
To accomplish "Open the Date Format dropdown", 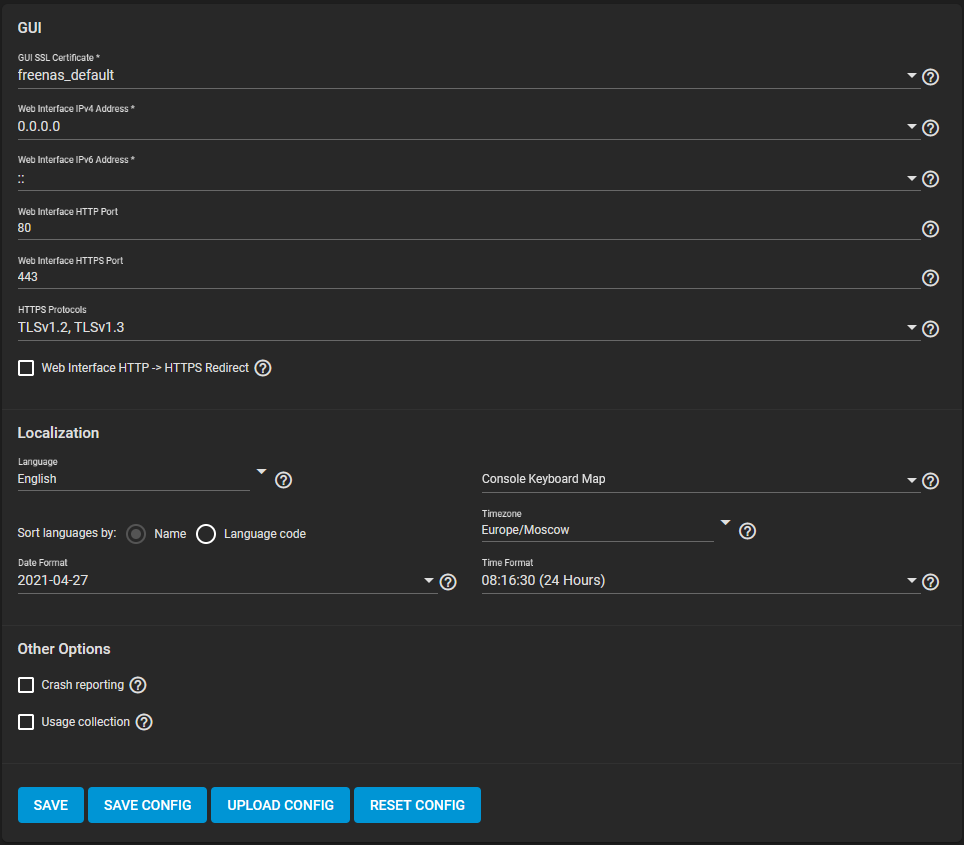I will point(429,581).
